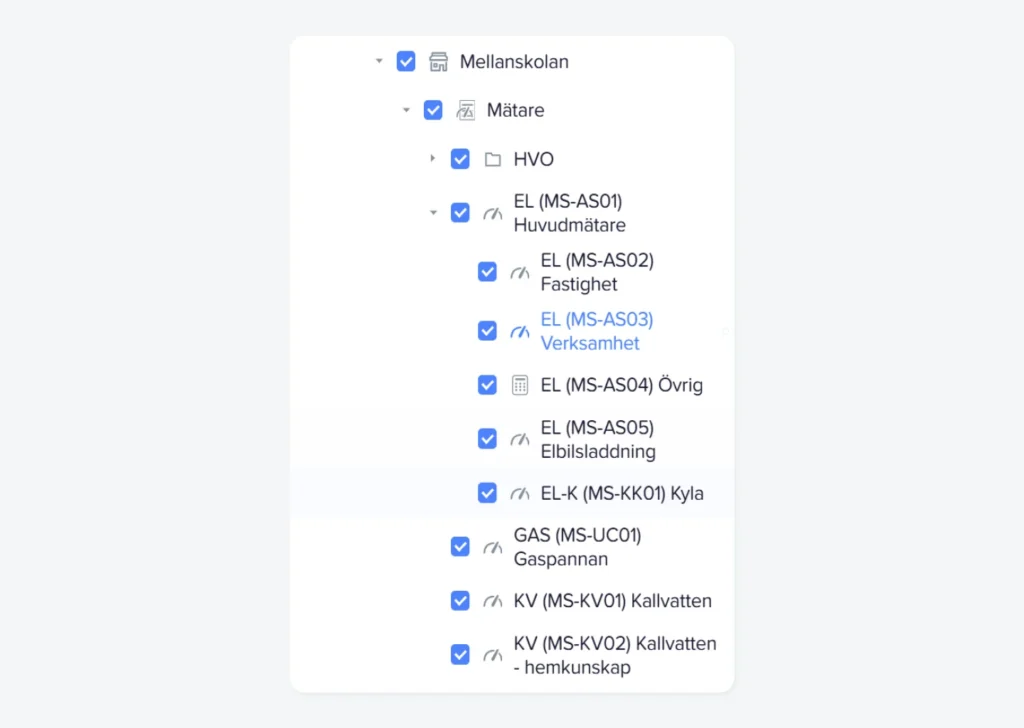Collapse EL (MS-AS01) Huvudmätare node
The image size is (1024, 728).
point(433,213)
